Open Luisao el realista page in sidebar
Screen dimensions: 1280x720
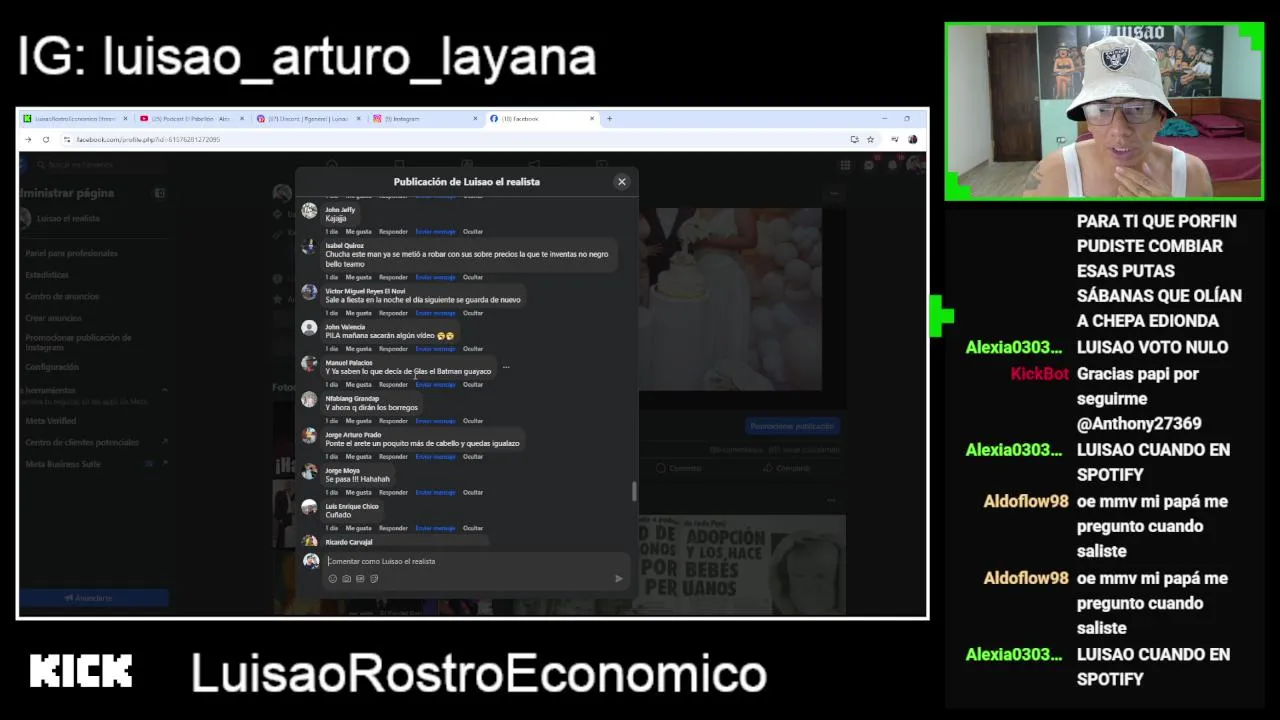coord(68,219)
